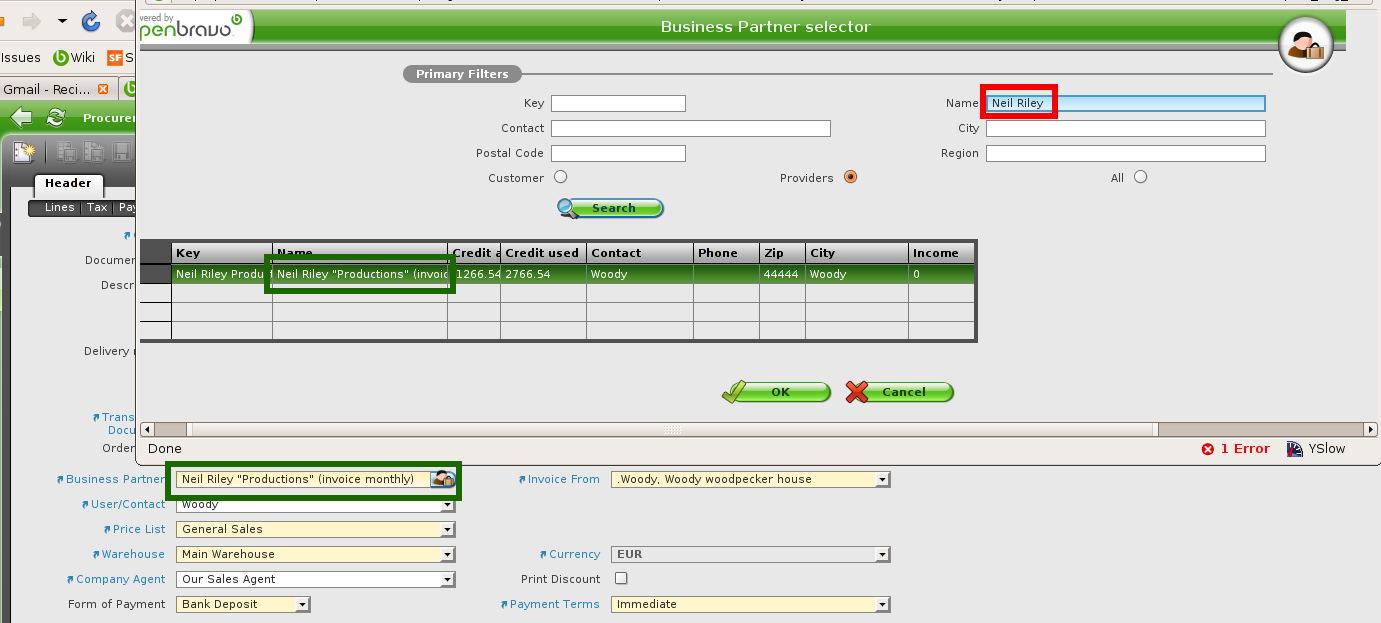Select the Providers radio button
This screenshot has height=623, width=1381.
point(850,177)
